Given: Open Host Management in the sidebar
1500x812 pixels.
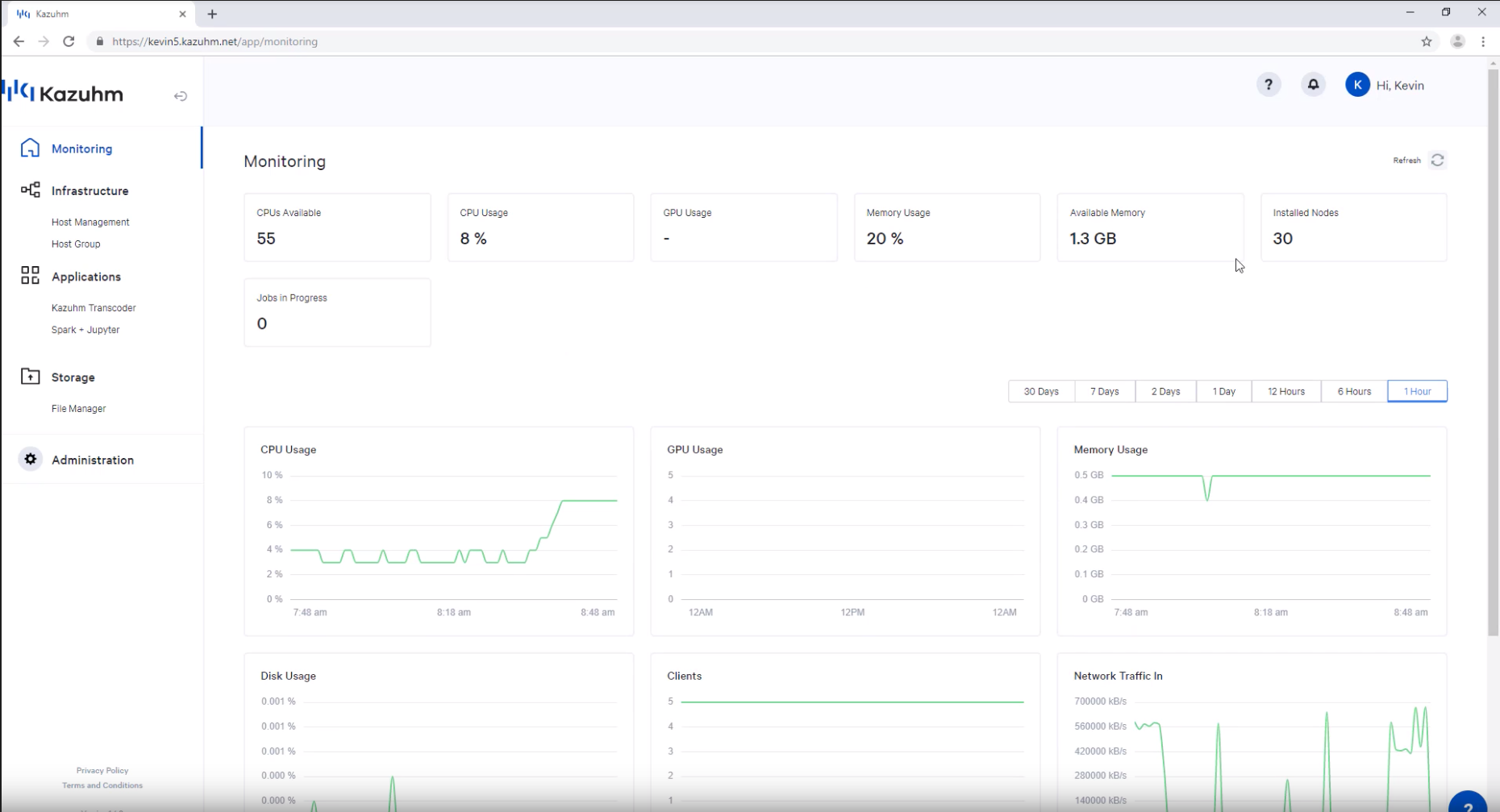Looking at the screenshot, I should click(90, 222).
